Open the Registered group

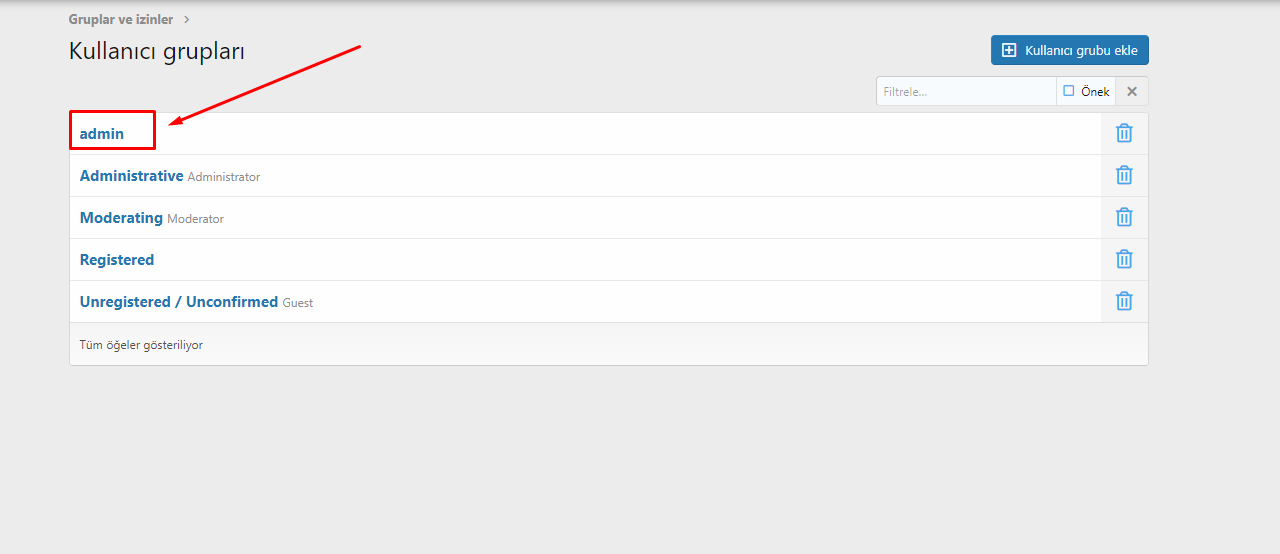pos(117,259)
